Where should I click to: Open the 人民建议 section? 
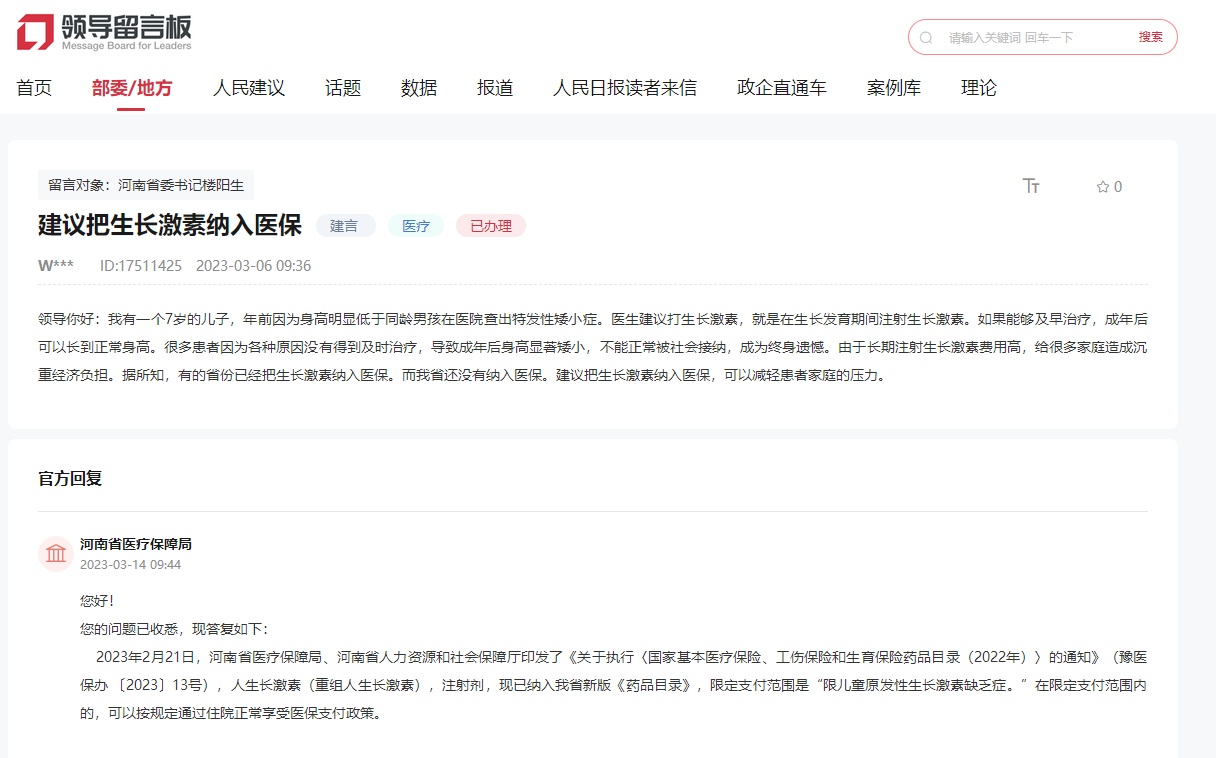(249, 88)
